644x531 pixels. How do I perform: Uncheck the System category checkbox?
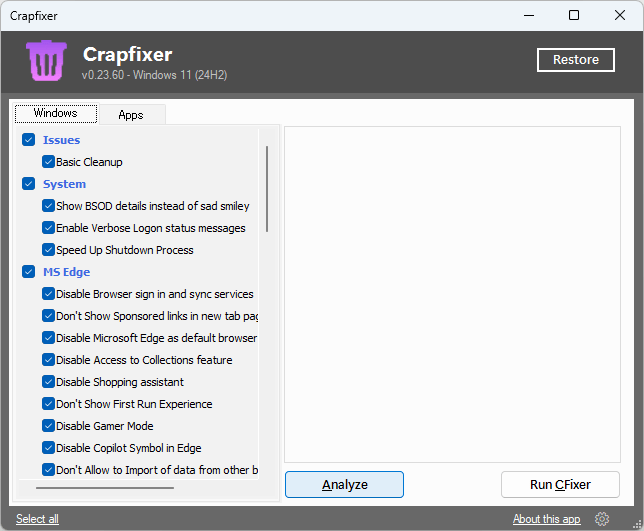[x=28, y=184]
